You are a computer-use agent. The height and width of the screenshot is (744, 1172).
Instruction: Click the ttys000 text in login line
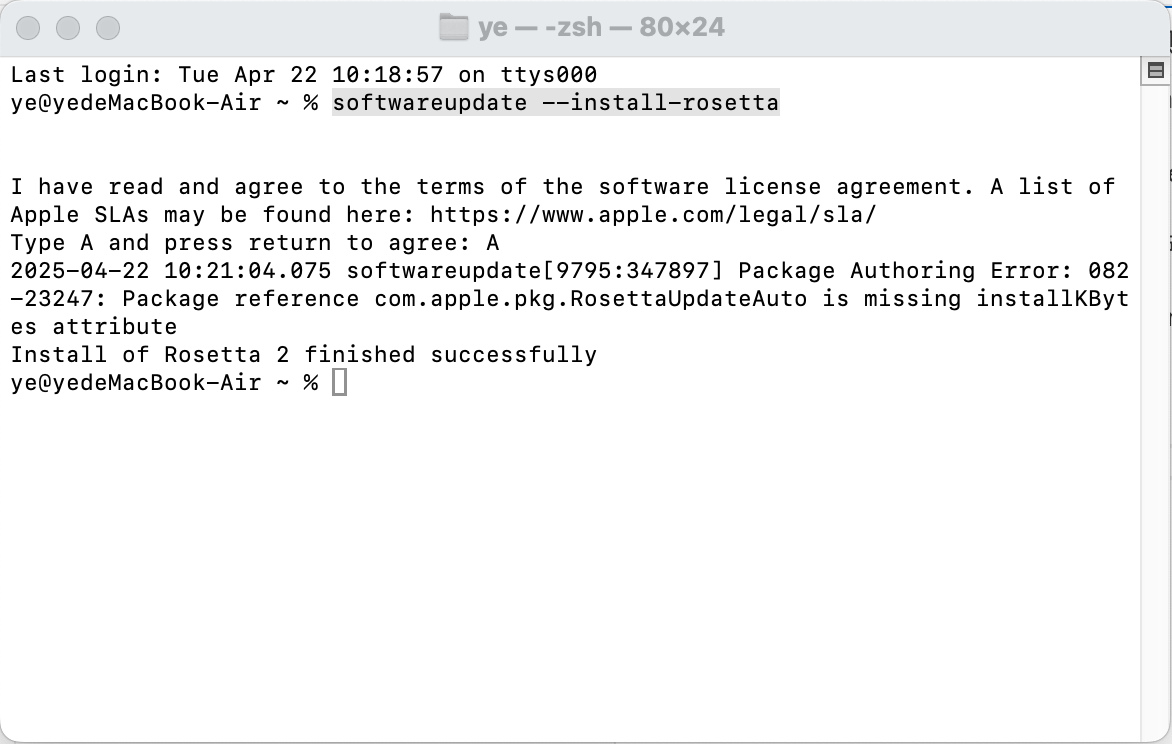coord(549,75)
